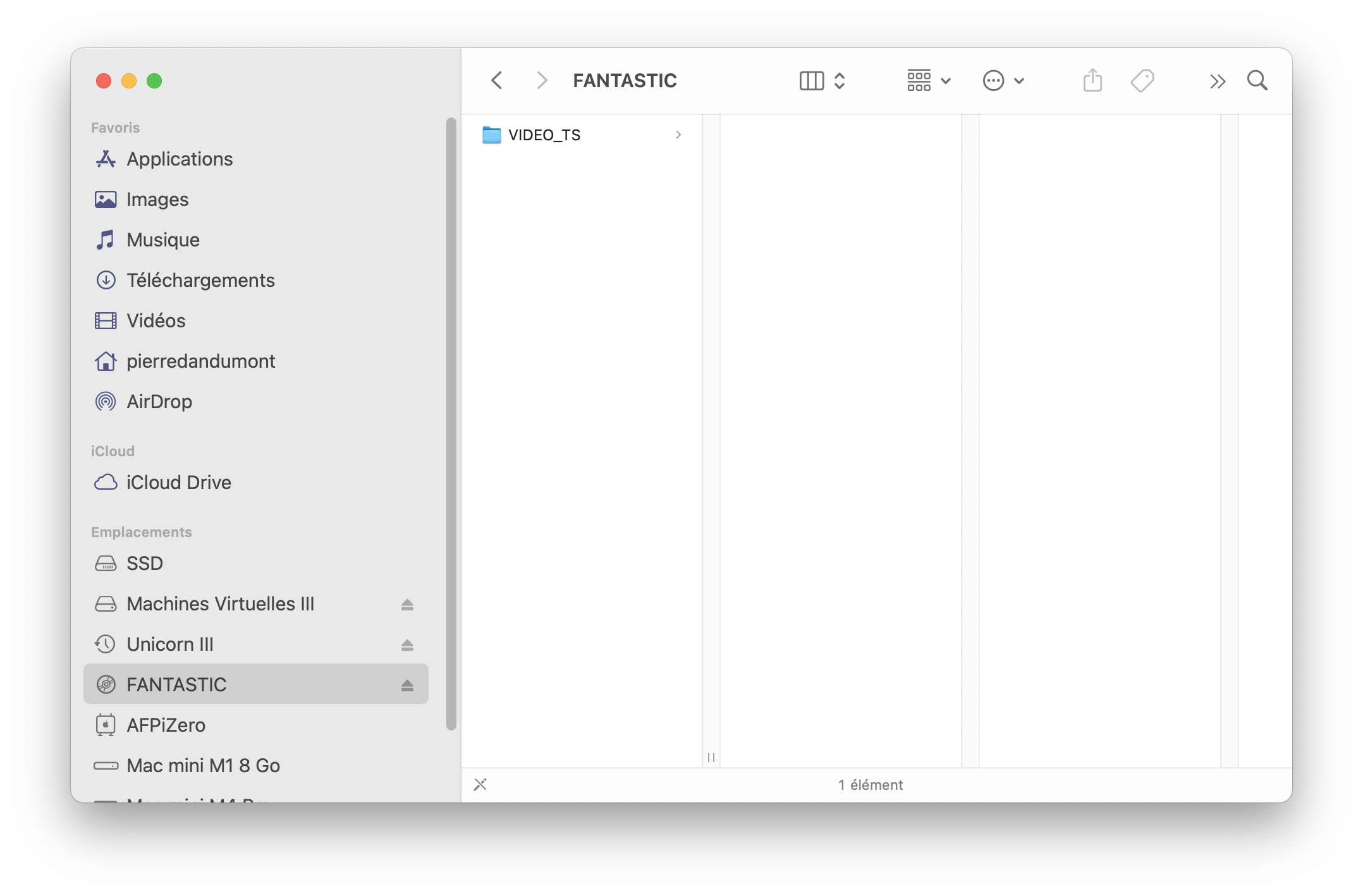Screen dimensions: 1363x896
Task: Go back with the left chevron
Action: 497,81
